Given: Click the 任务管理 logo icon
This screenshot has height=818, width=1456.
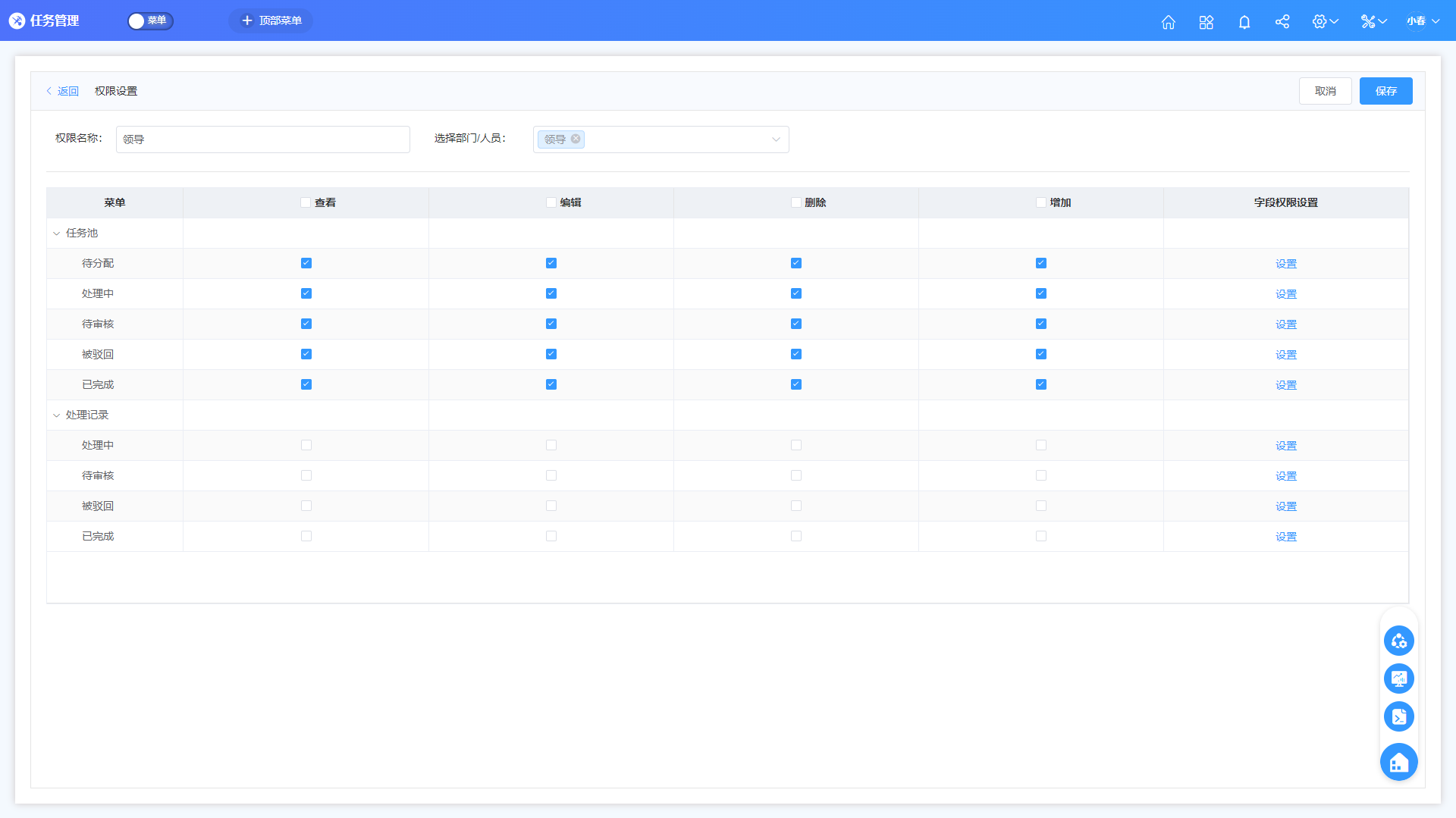Looking at the screenshot, I should click(x=17, y=20).
